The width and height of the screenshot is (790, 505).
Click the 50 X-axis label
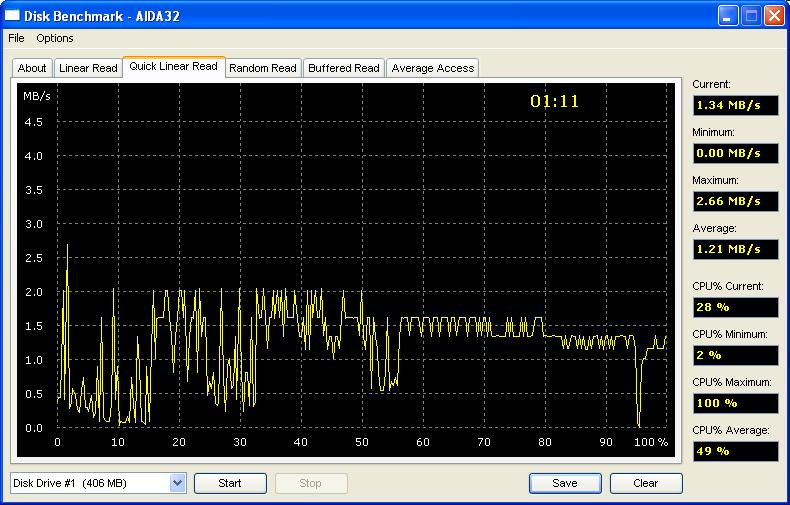tap(362, 442)
